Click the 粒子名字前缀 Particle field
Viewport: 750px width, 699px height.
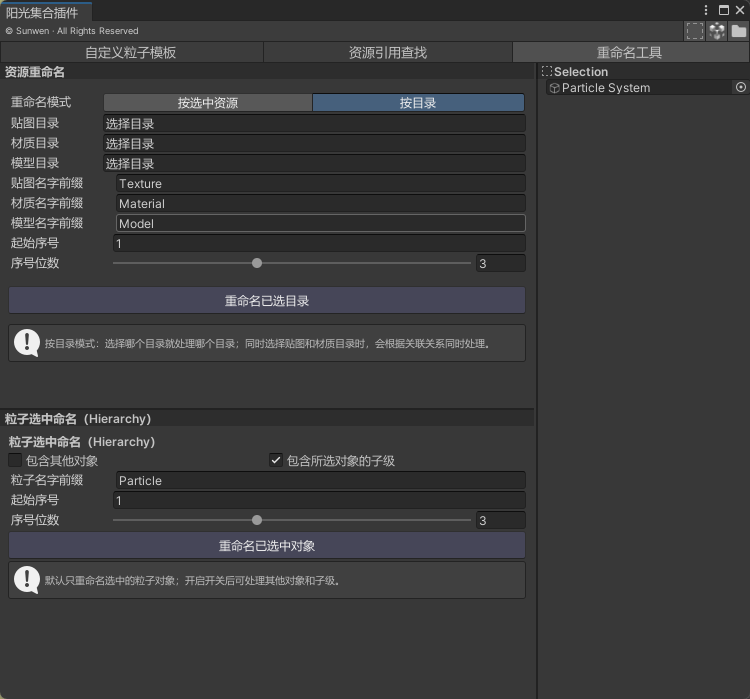[320, 480]
